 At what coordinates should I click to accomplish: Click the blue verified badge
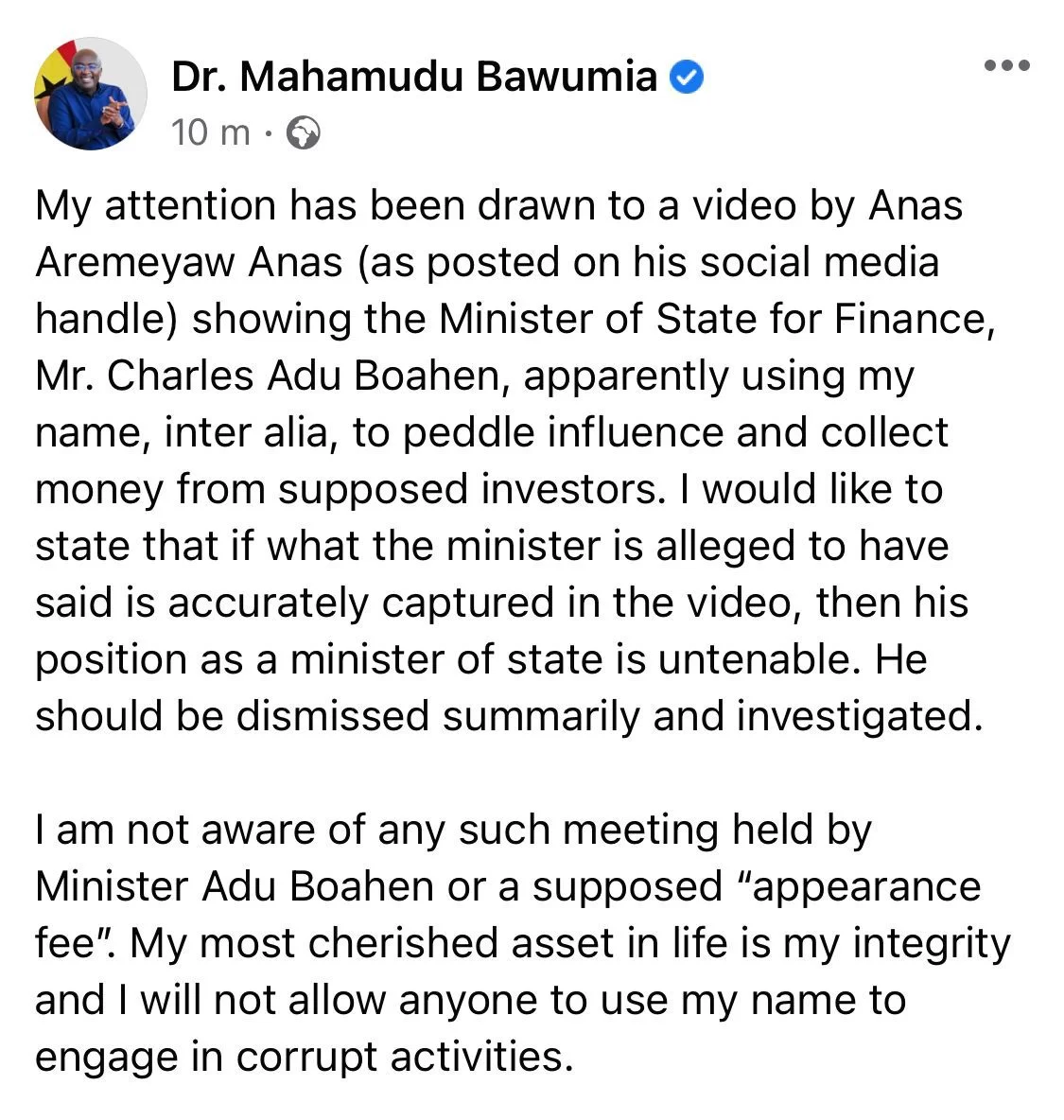pos(687,79)
